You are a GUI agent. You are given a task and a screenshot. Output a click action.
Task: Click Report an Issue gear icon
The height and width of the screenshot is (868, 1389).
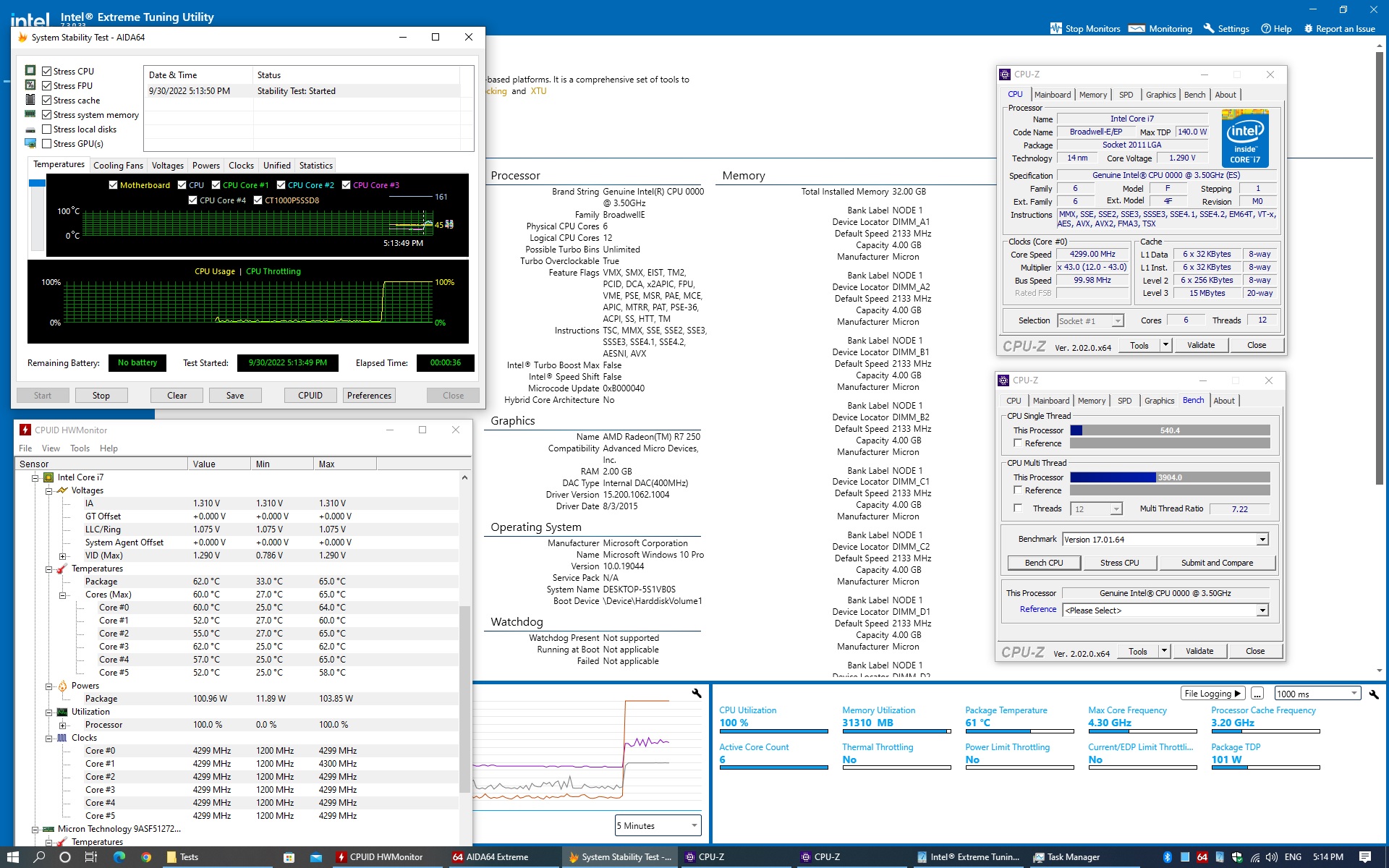coord(1308,29)
